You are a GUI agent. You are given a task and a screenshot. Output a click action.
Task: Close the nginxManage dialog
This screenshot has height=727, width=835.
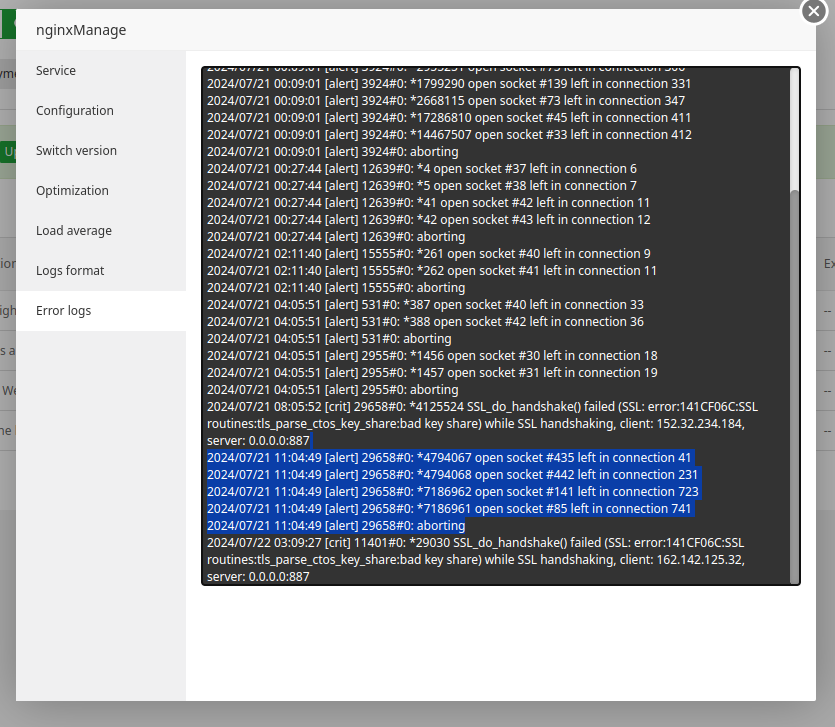pyautogui.click(x=814, y=11)
